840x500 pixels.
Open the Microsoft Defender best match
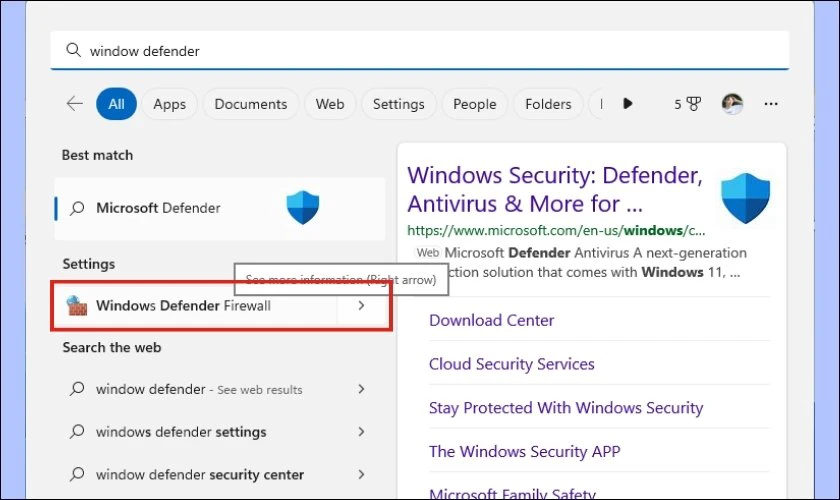click(220, 208)
